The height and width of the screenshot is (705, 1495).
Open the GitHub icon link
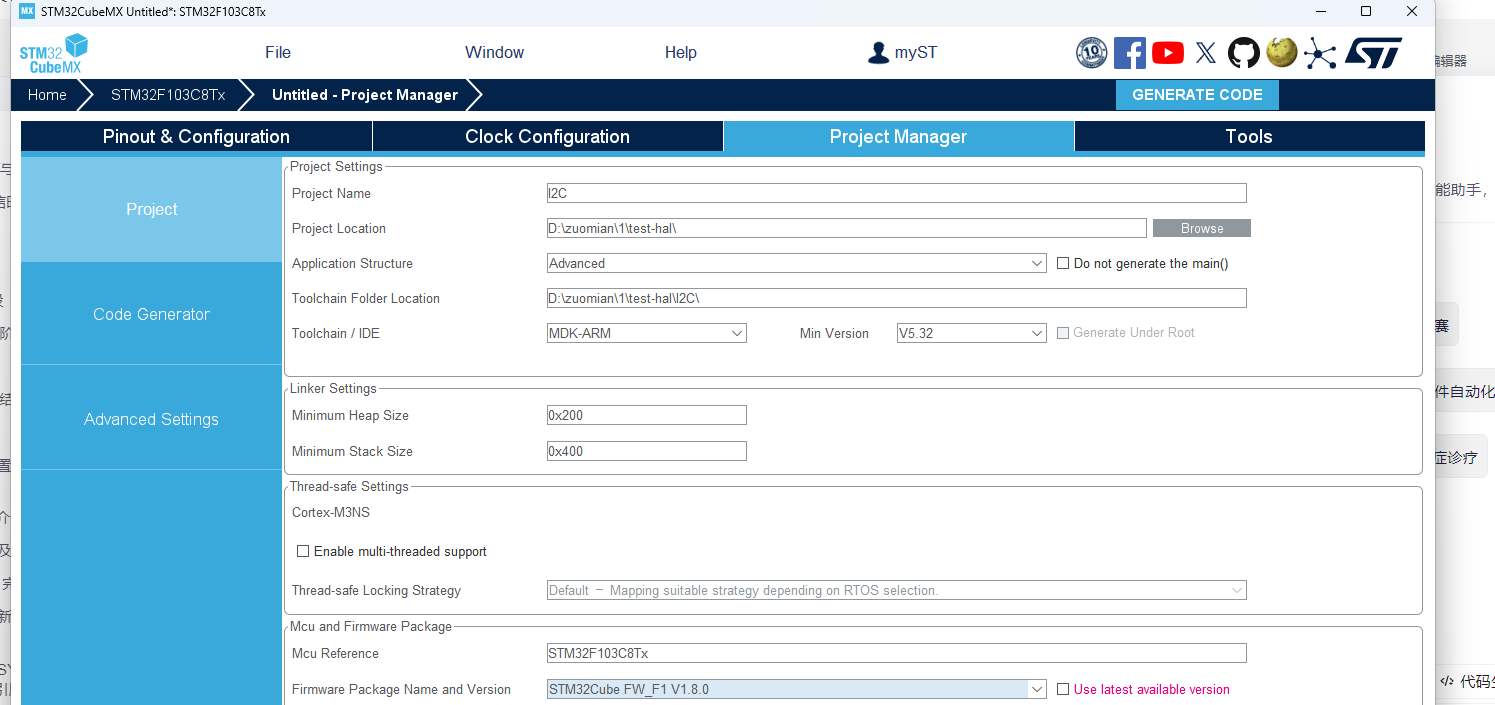click(x=1243, y=53)
